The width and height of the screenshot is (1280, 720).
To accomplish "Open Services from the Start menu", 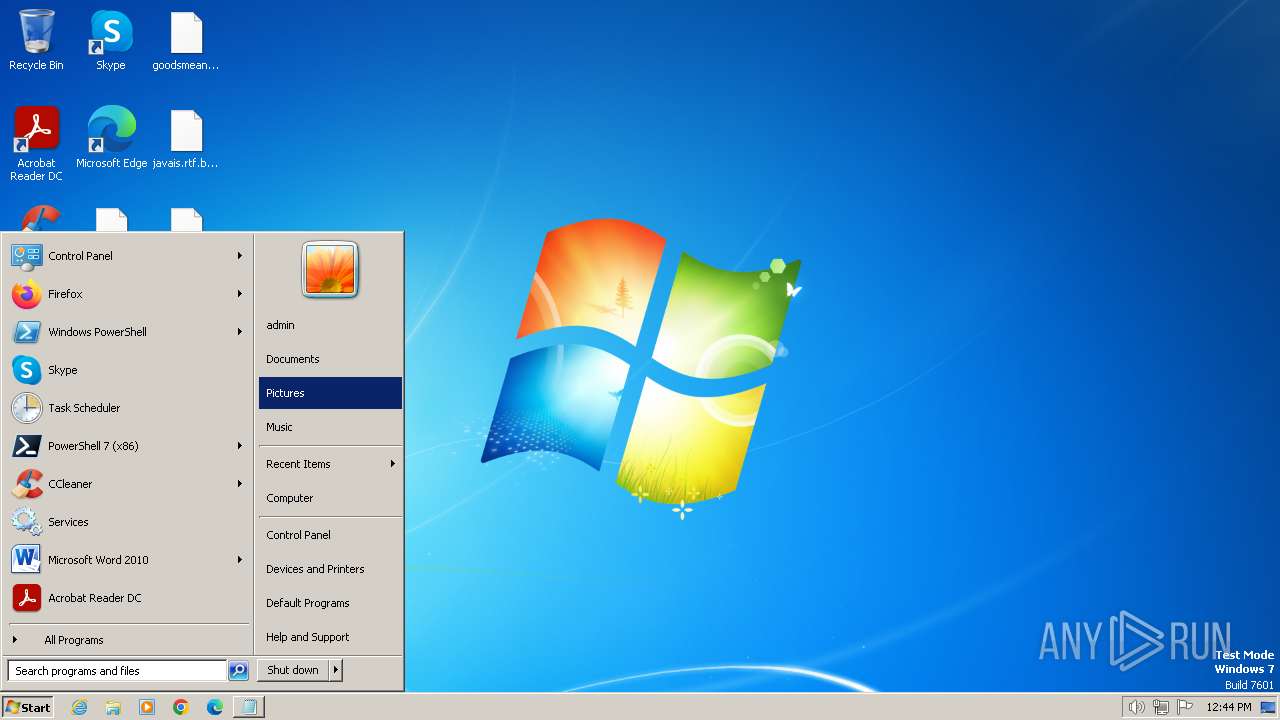I will 128,522.
